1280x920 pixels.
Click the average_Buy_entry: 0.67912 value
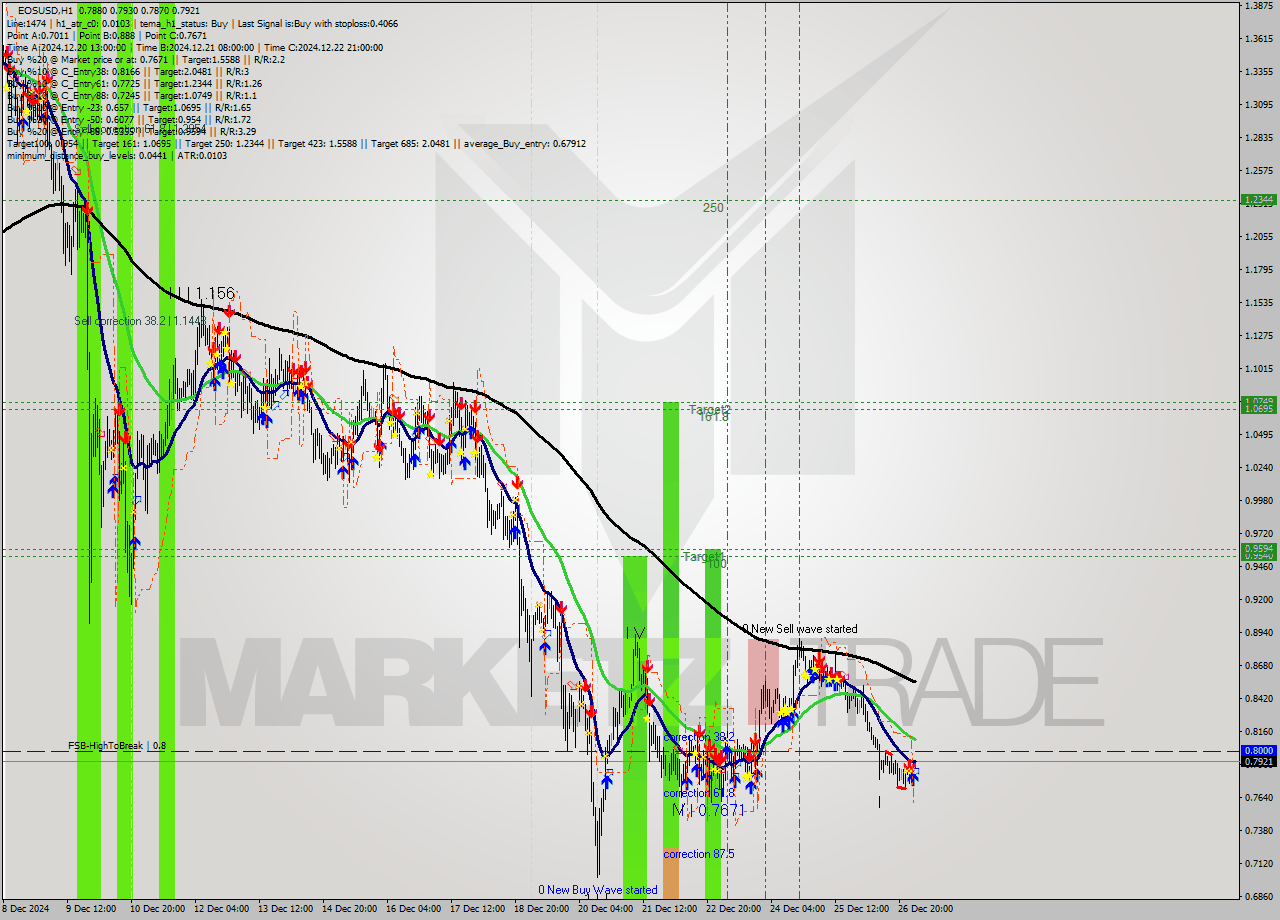click(525, 144)
